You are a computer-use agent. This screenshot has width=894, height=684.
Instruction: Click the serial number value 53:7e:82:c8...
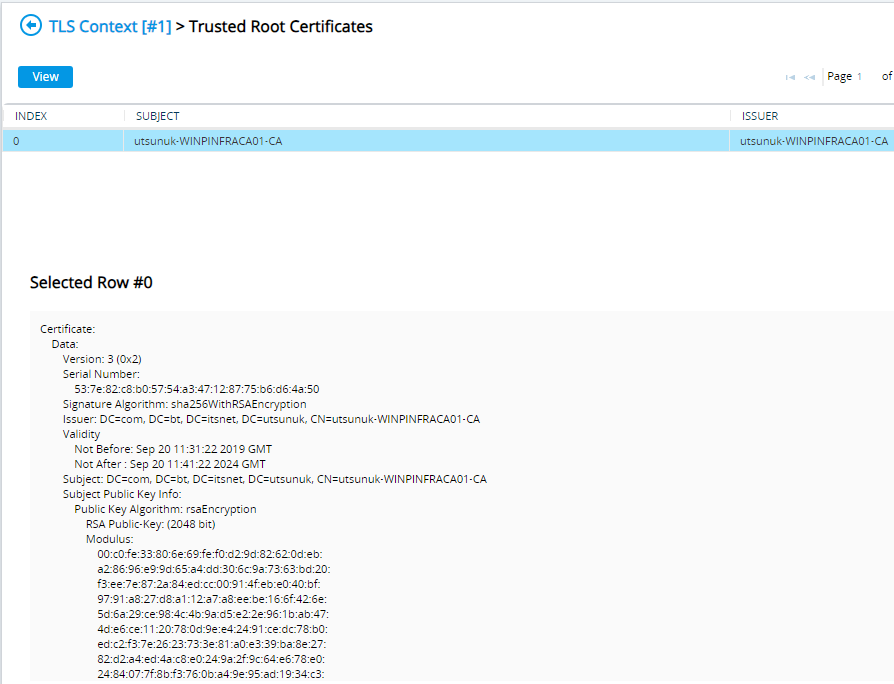coord(197,389)
